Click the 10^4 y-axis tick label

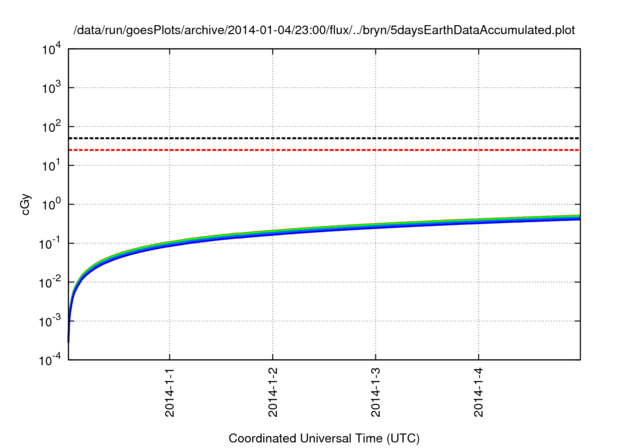click(51, 49)
